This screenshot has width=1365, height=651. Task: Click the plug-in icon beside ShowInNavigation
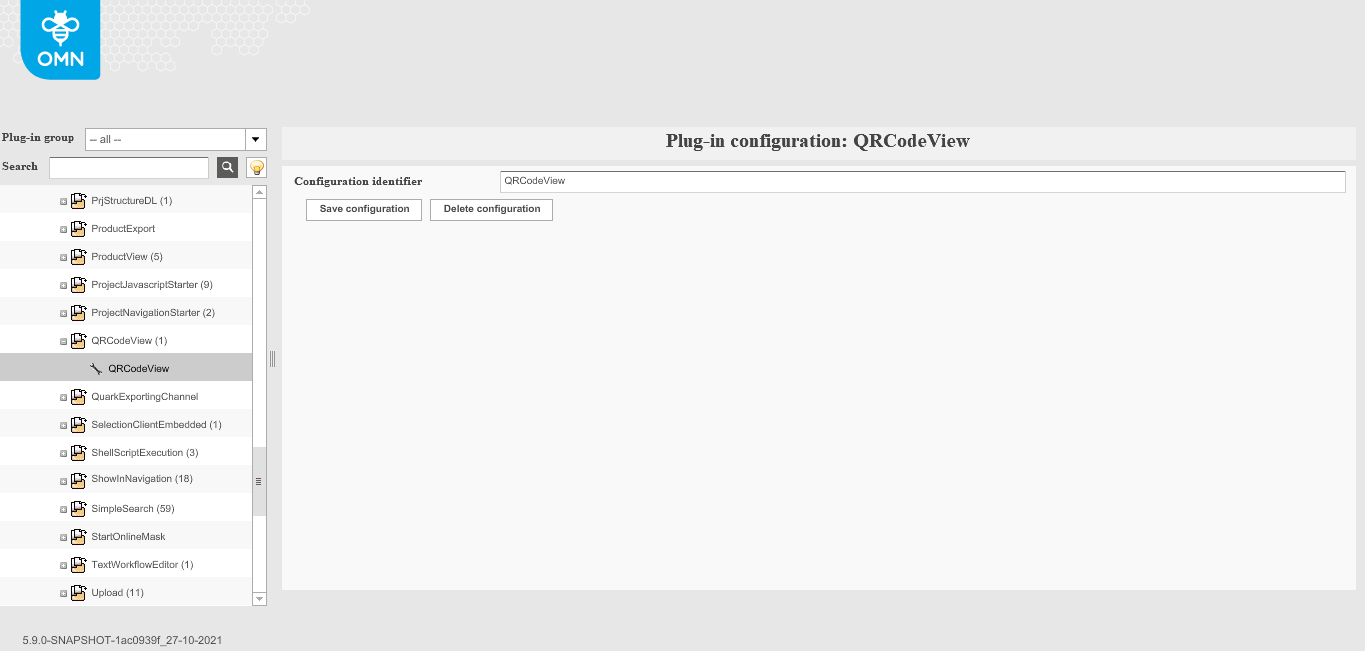click(x=78, y=480)
